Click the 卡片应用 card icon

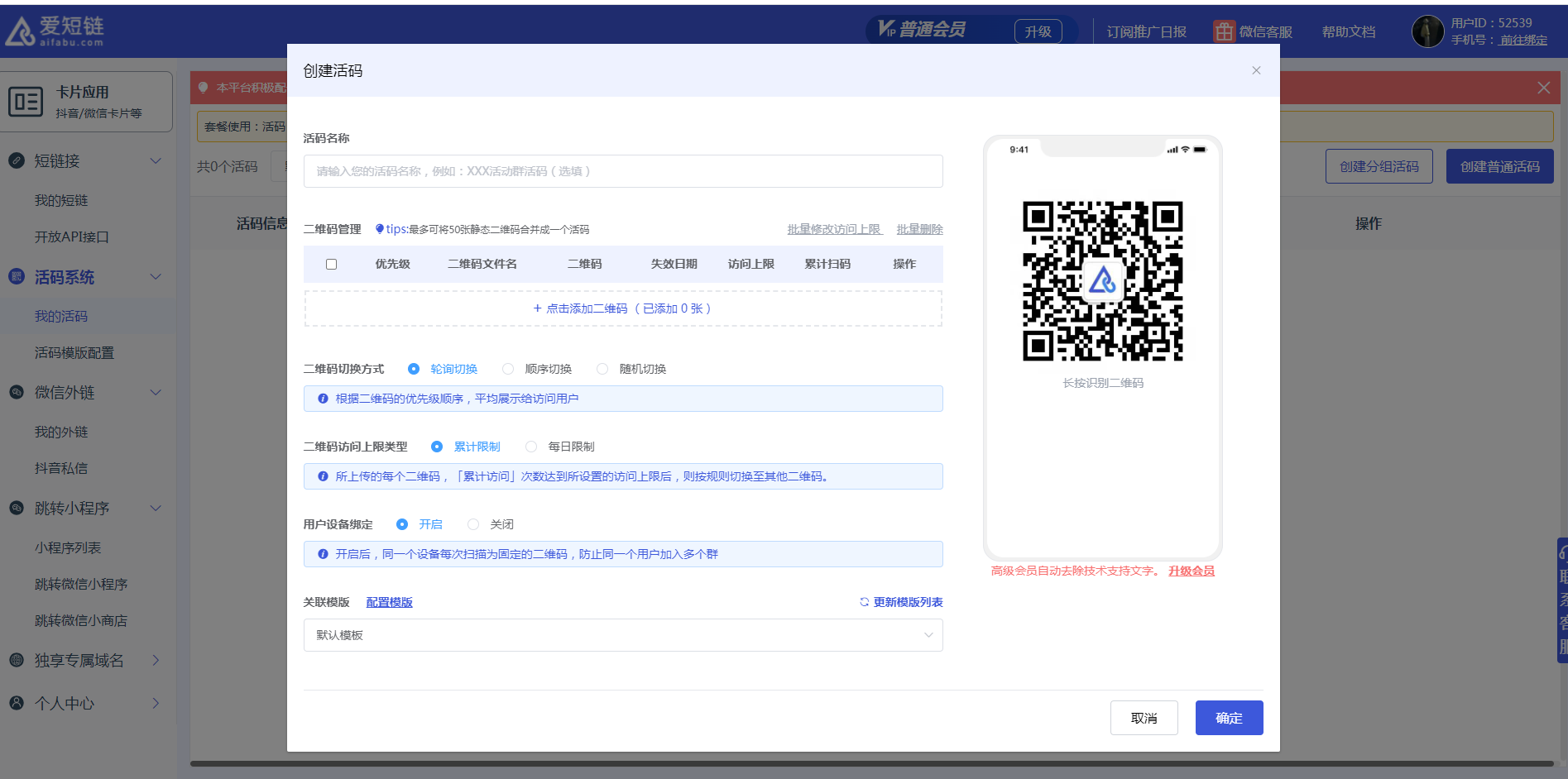pos(26,102)
